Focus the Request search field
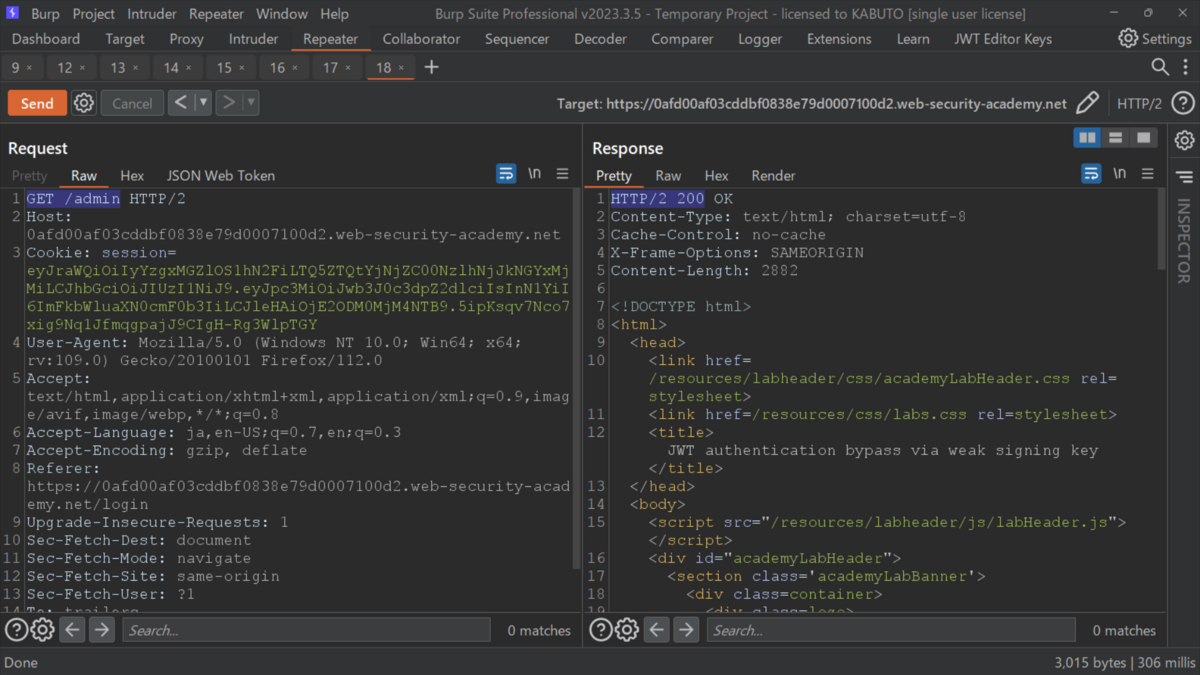 [306, 630]
